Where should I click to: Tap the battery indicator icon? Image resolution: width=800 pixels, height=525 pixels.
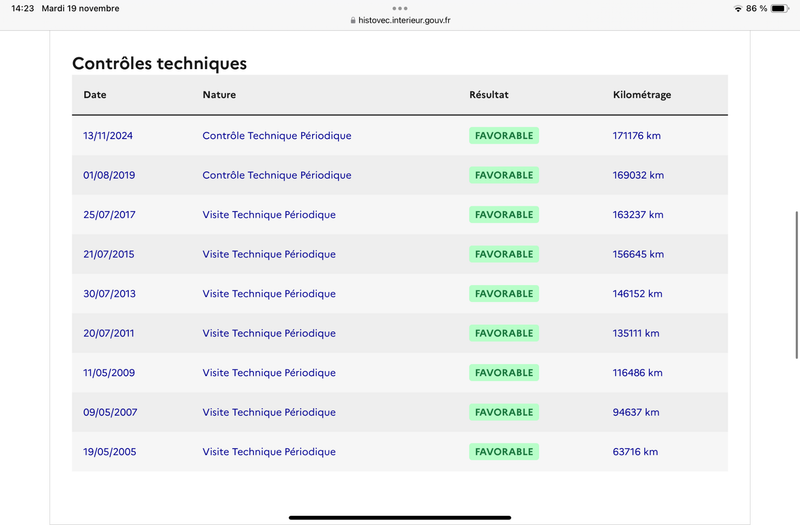[x=780, y=9]
